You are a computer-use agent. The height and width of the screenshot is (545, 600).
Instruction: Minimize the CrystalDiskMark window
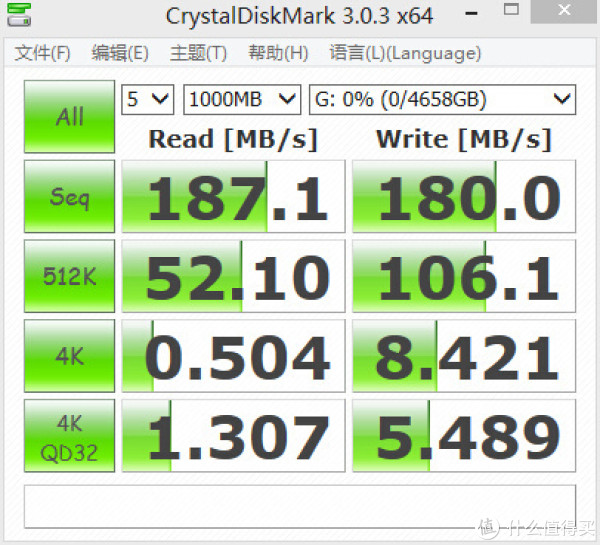click(471, 13)
